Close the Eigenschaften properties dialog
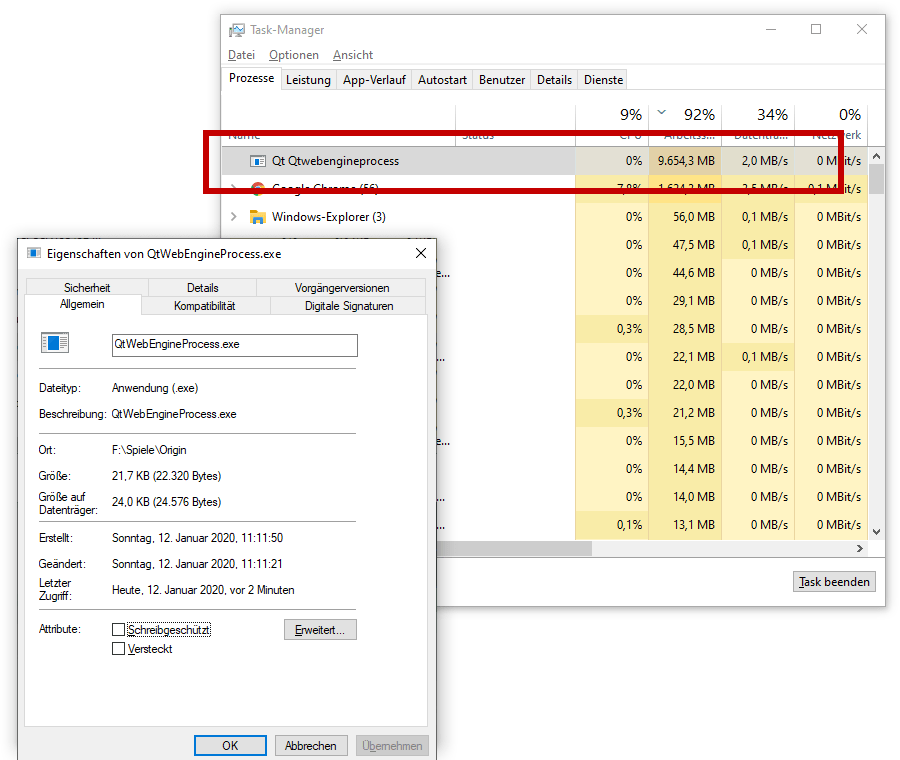 tap(421, 254)
